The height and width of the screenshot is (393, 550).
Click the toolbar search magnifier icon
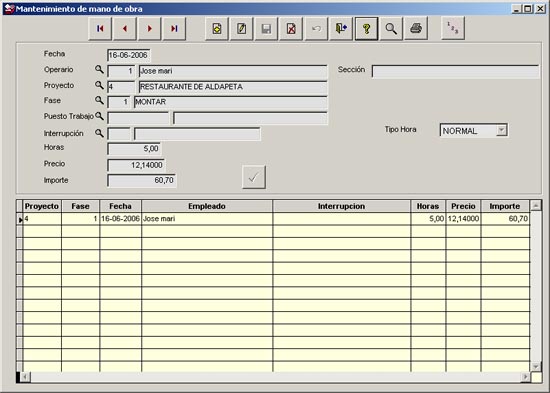(391, 29)
